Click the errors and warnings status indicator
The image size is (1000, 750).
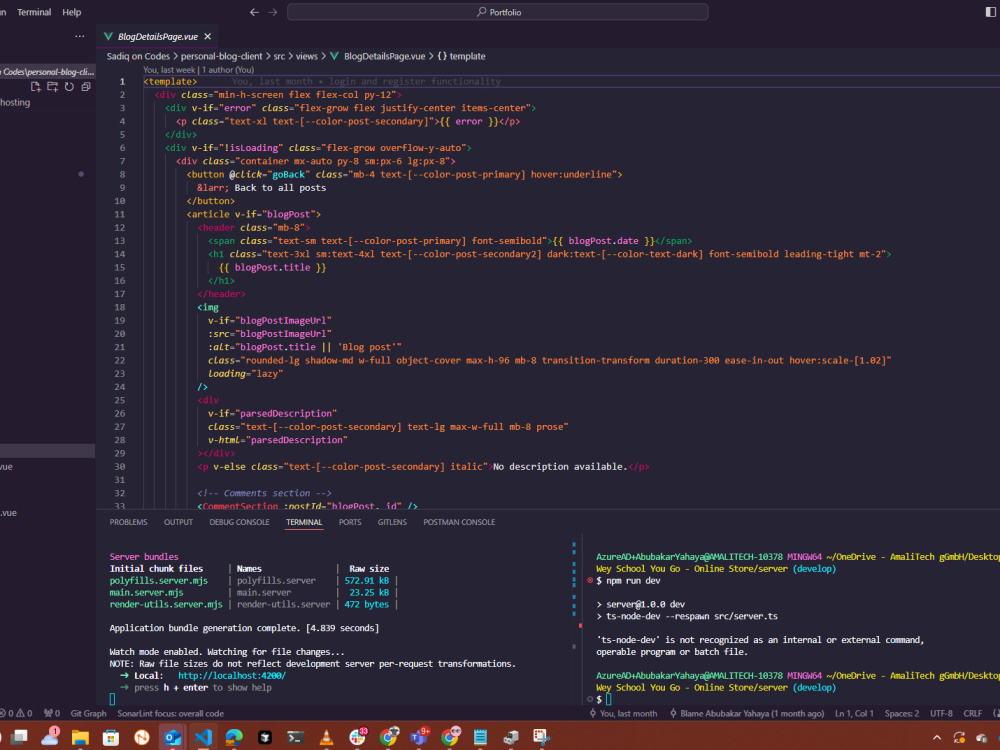coord(17,714)
